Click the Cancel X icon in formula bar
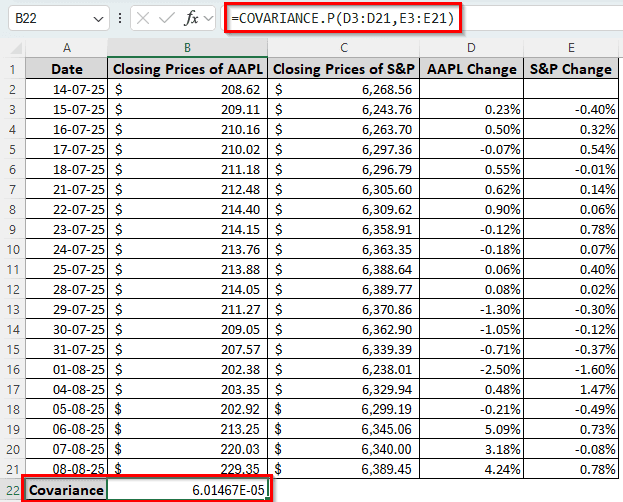This screenshot has width=623, height=502. coord(144,19)
